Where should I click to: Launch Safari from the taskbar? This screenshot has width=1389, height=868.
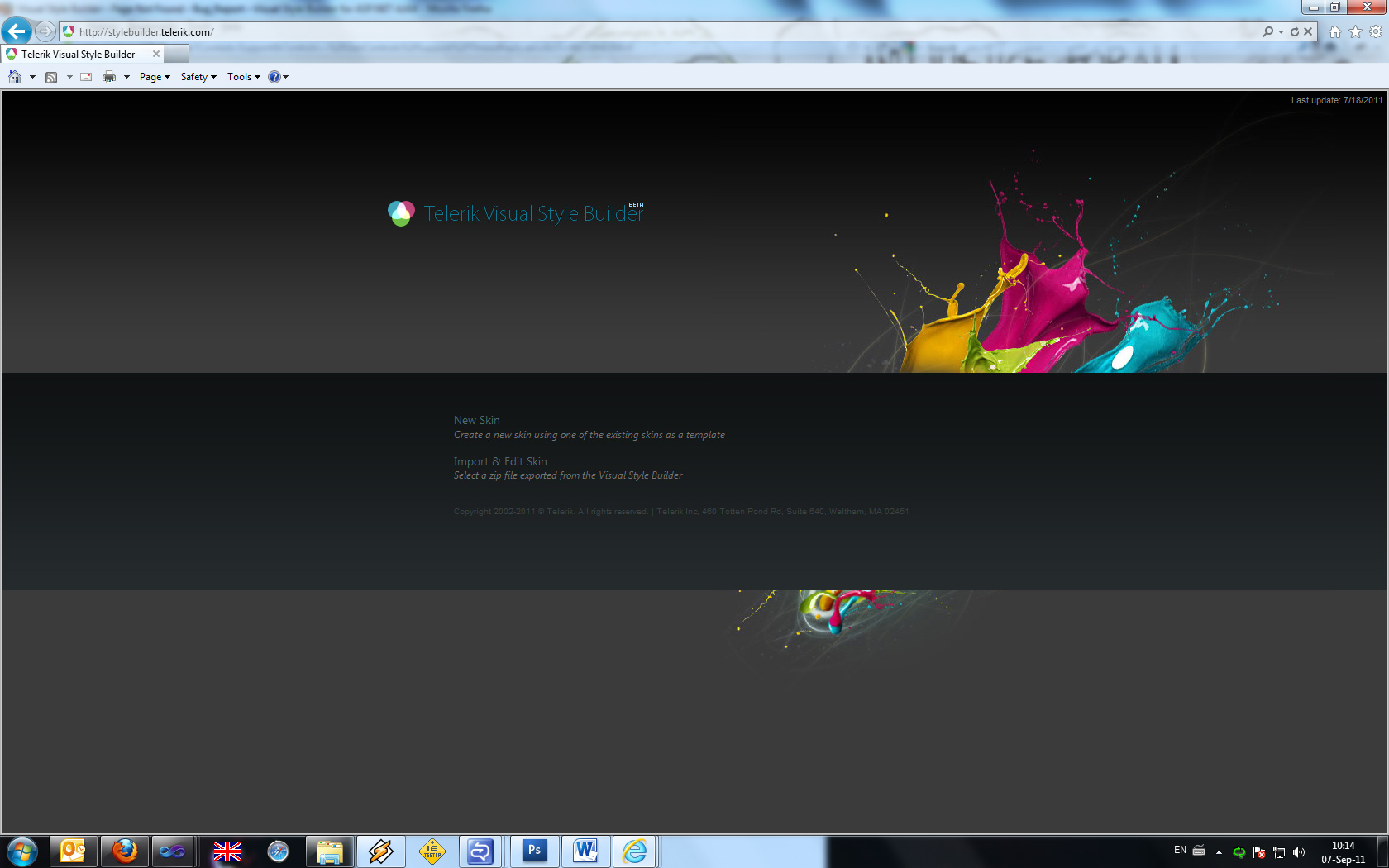pyautogui.click(x=279, y=851)
